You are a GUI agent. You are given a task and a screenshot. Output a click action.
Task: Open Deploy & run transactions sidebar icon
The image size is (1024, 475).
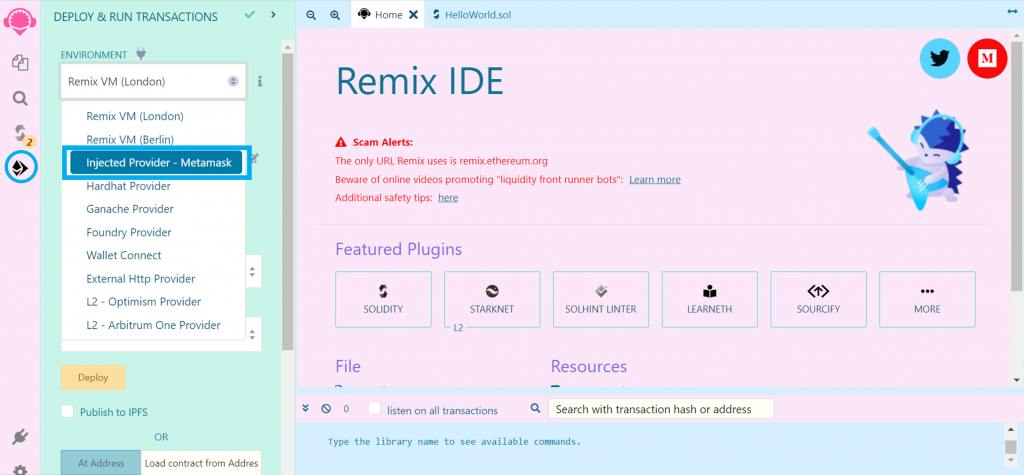[22, 169]
